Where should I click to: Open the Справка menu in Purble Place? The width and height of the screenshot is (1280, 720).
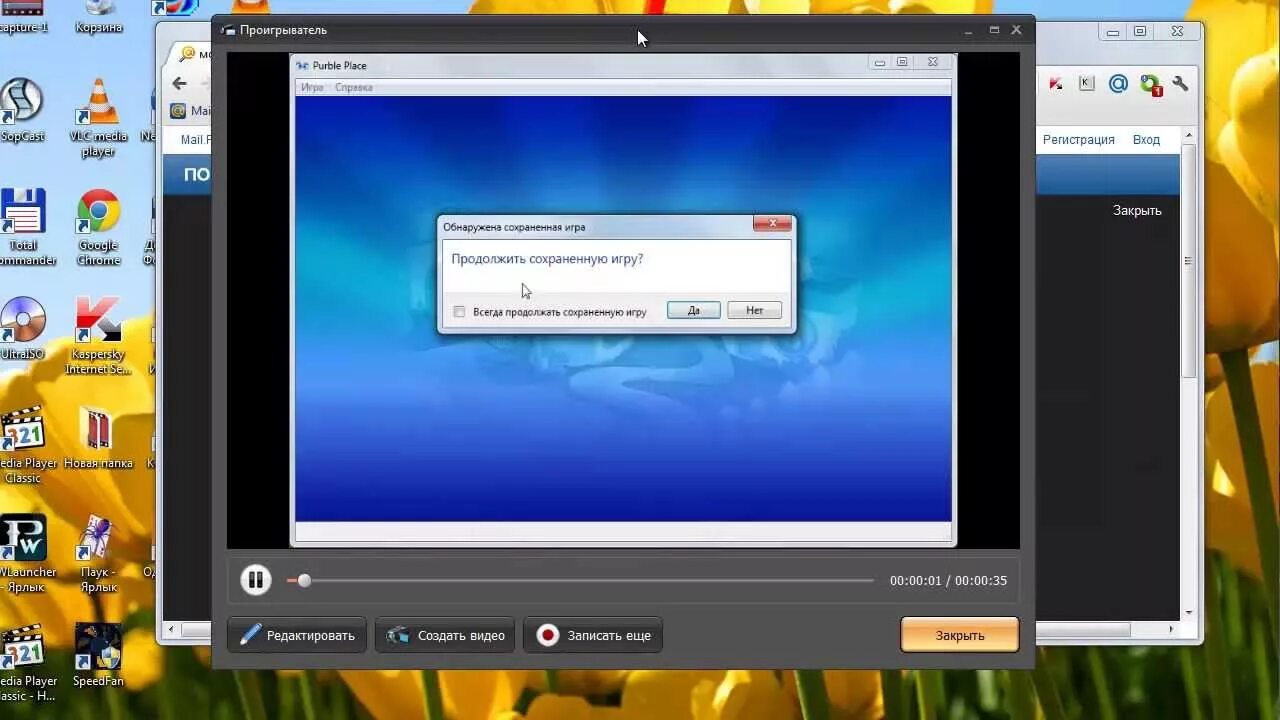(354, 87)
